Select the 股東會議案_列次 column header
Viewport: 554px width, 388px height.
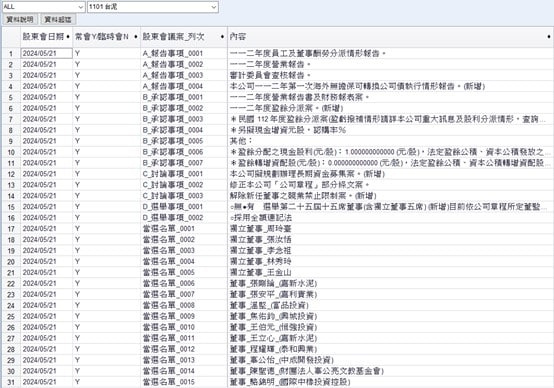(184, 37)
